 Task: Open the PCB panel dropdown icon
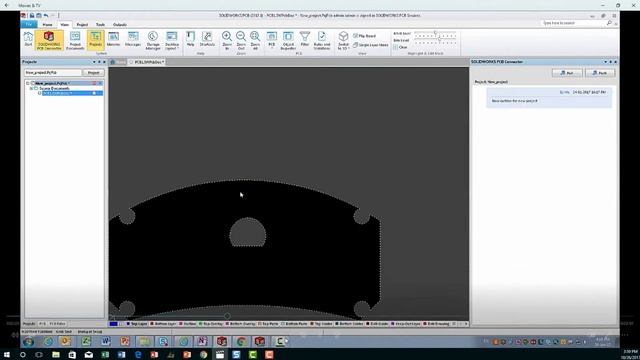[271, 40]
